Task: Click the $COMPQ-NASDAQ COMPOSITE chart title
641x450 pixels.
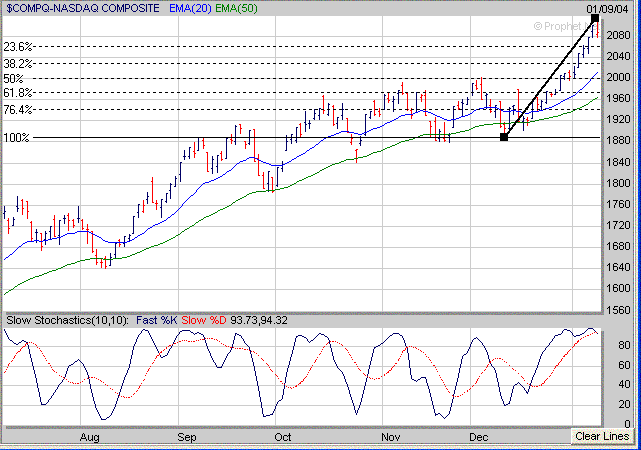Action: click(83, 8)
